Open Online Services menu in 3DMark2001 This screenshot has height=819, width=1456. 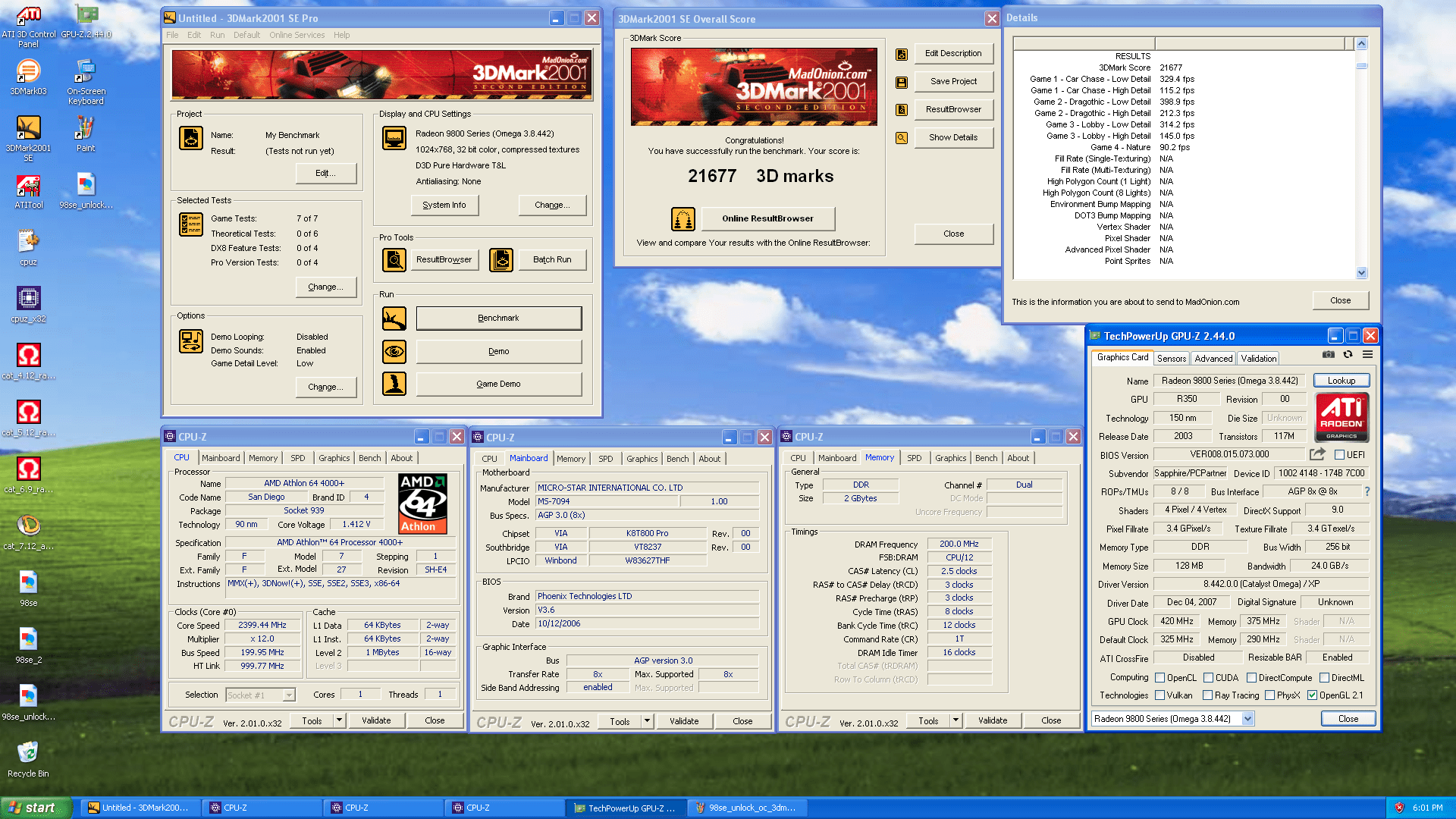pyautogui.click(x=297, y=35)
